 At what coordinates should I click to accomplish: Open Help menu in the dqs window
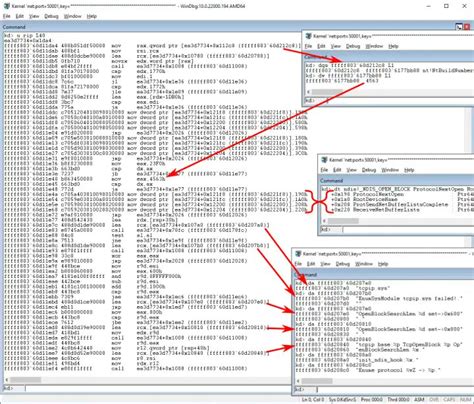393,46
